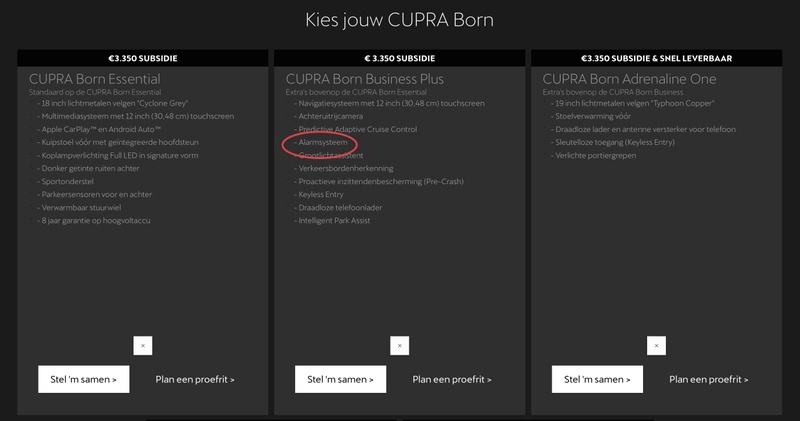The image size is (800, 421).
Task: Click the '€3.350 SUBSIDIE' banner over Born Essential
Action: pos(143,58)
